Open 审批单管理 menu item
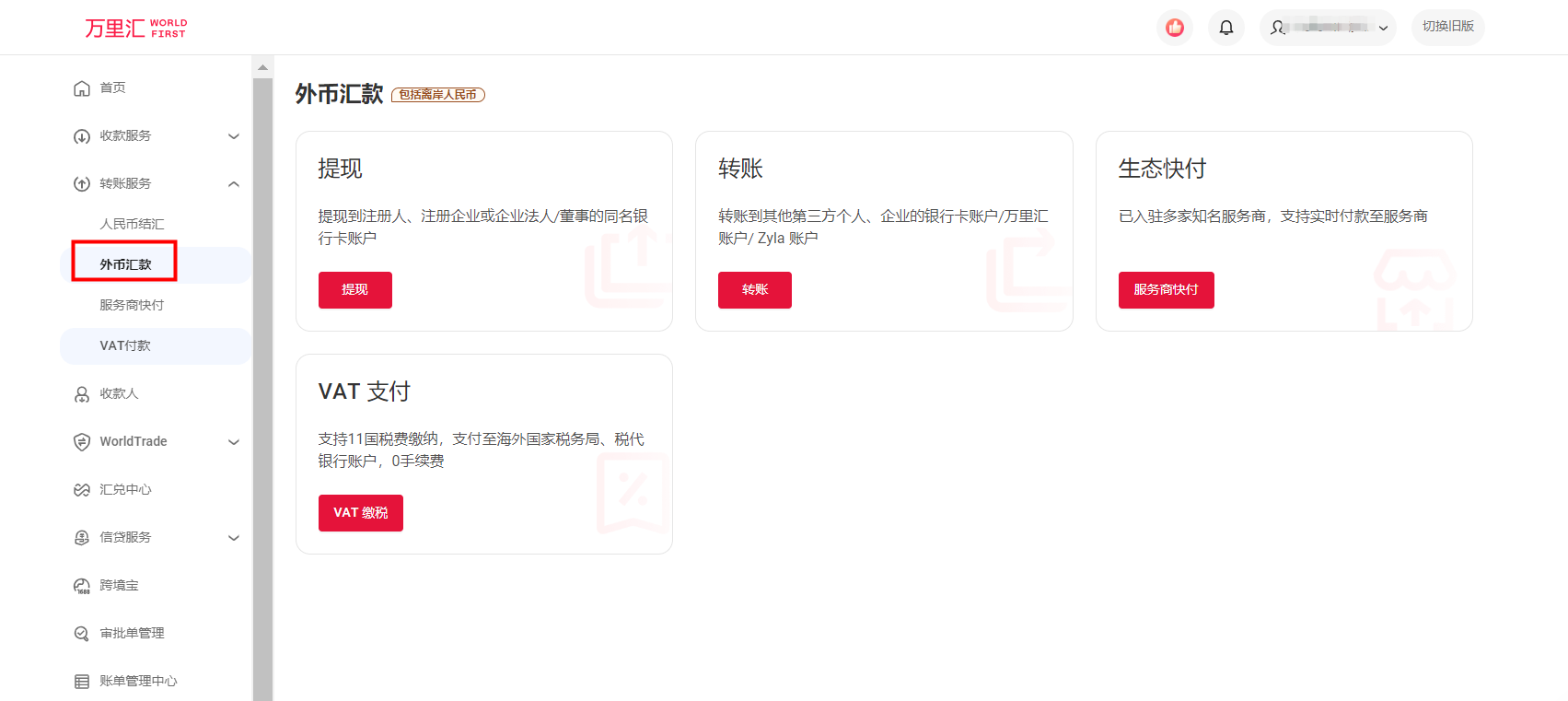Image resolution: width=1568 pixels, height=701 pixels. click(x=132, y=633)
